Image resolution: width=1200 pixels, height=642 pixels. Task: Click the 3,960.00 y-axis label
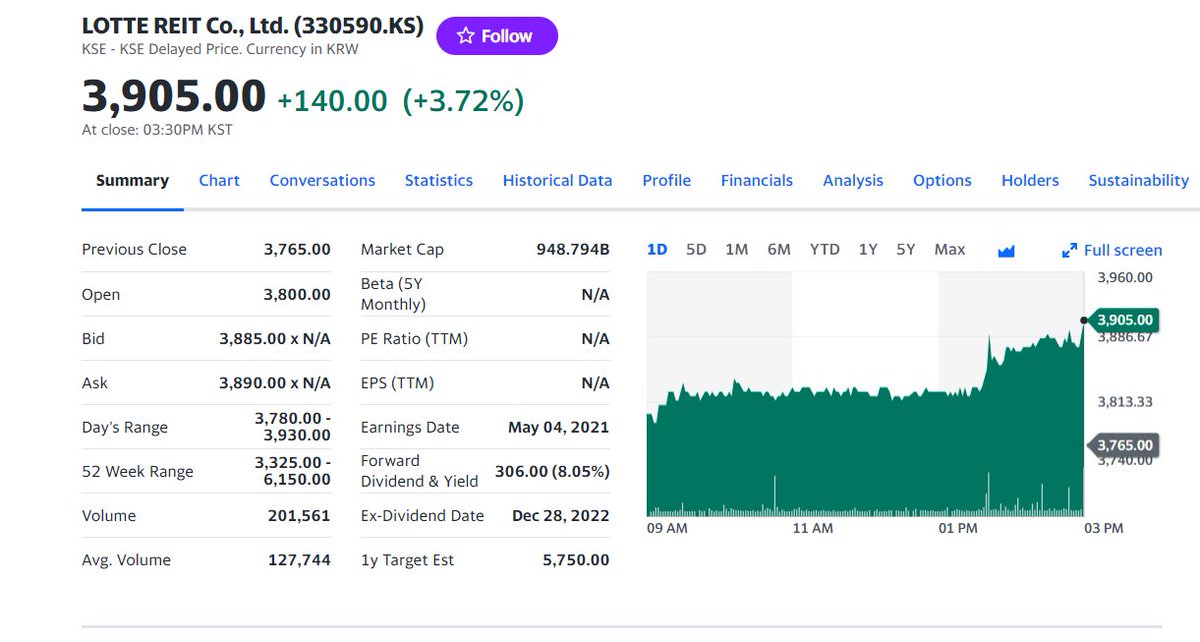(1125, 277)
